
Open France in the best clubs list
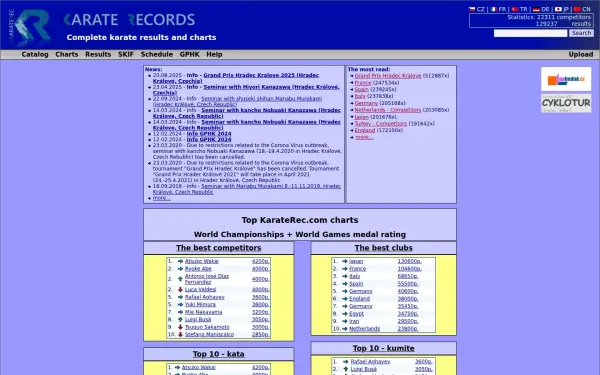tap(357, 269)
